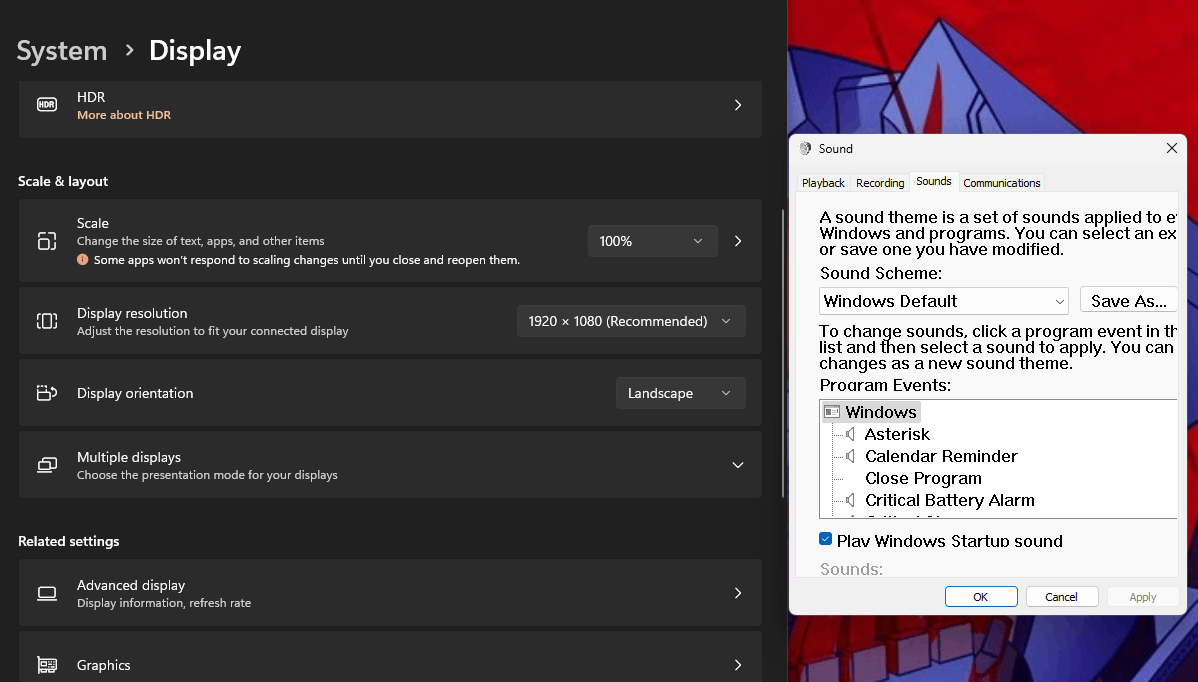Click the Sound dialog speaker icon in title bar

click(805, 148)
